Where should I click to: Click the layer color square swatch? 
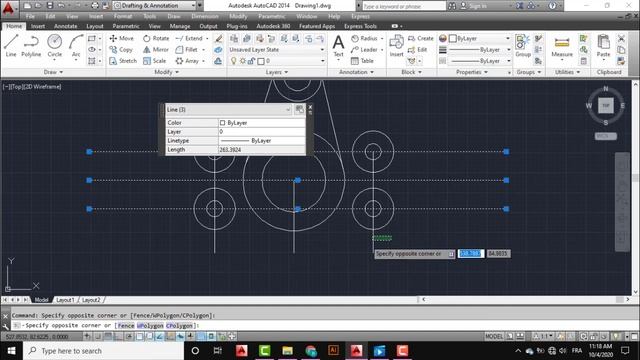click(261, 61)
